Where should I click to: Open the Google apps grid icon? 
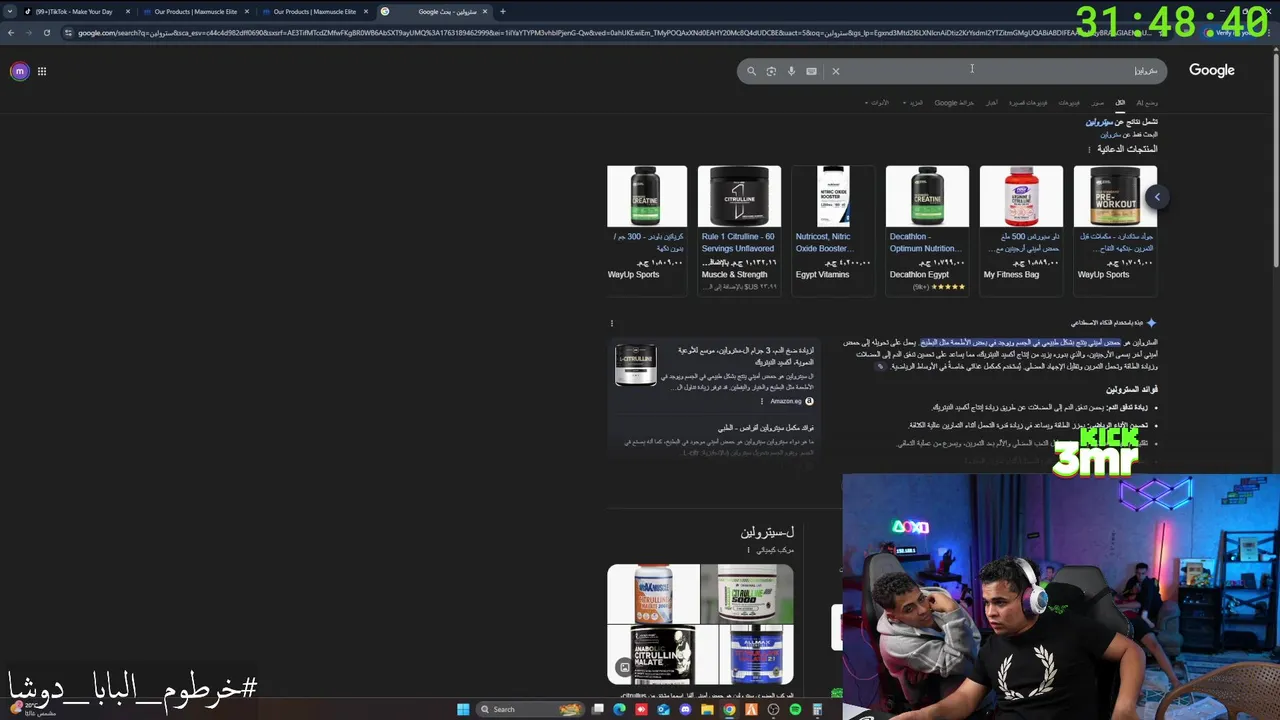[x=42, y=71]
